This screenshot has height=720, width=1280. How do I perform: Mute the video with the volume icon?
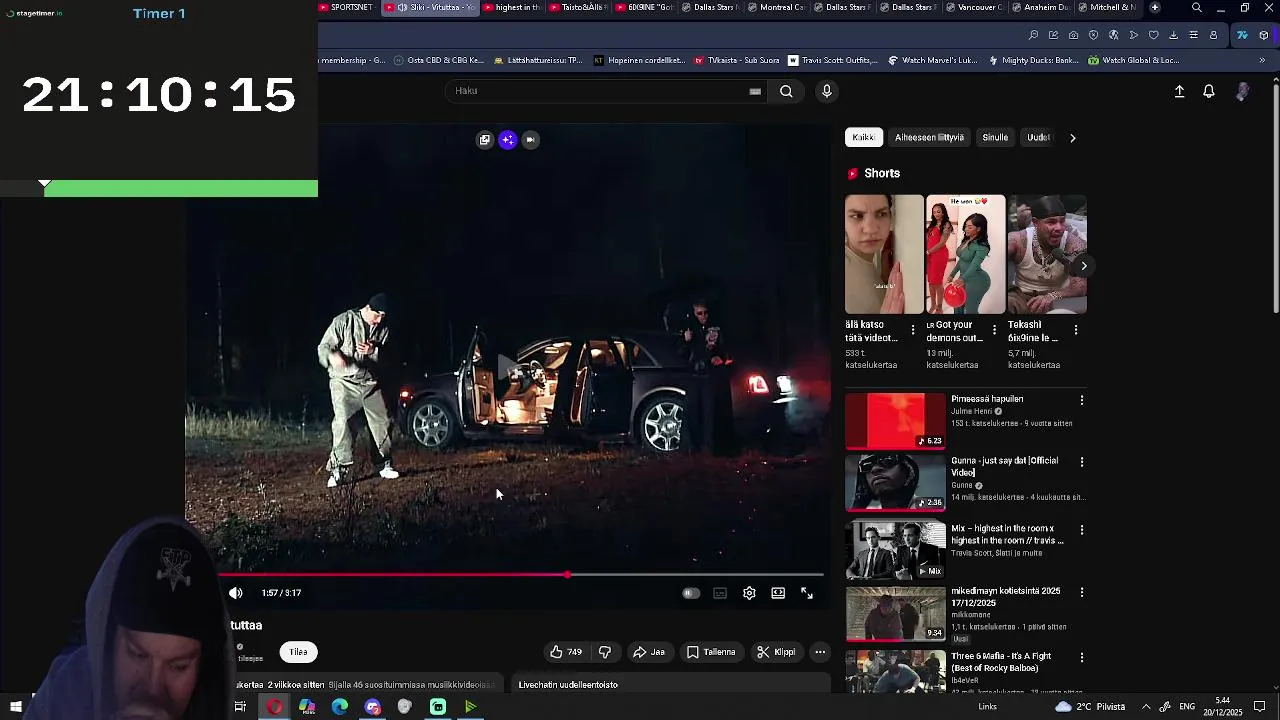tap(236, 593)
